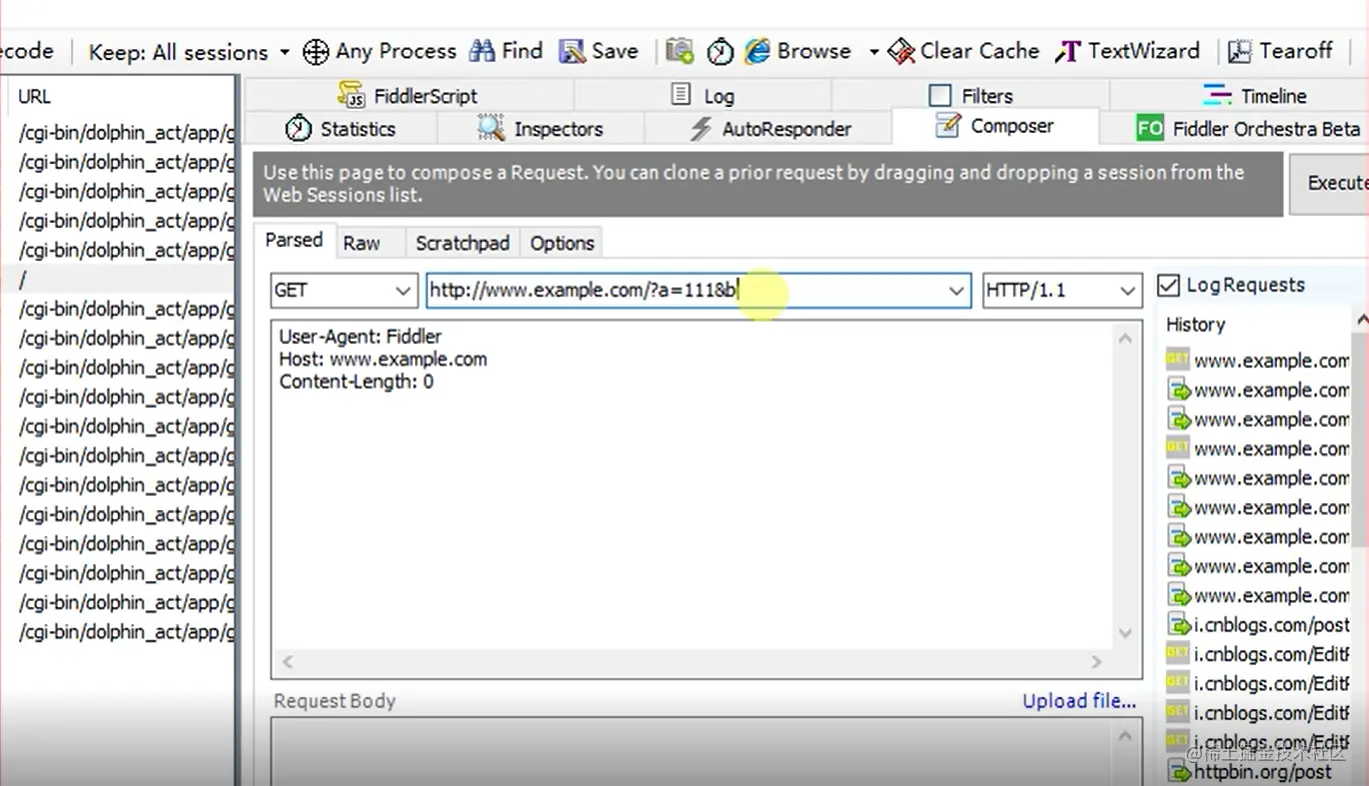Click the Upload file... link
The height and width of the screenshot is (786, 1369).
[1079, 701]
